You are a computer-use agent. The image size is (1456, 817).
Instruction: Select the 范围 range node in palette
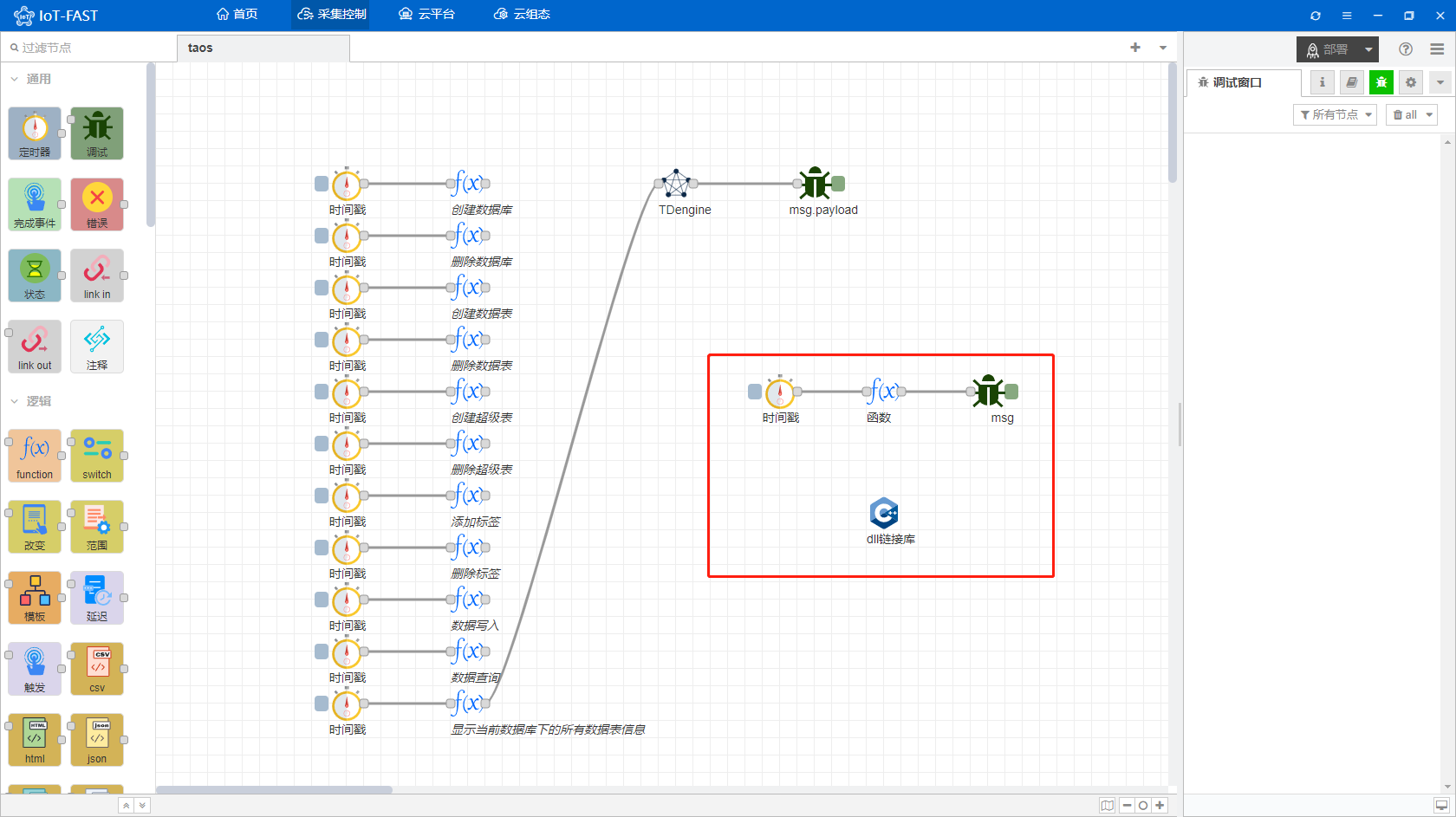point(97,527)
